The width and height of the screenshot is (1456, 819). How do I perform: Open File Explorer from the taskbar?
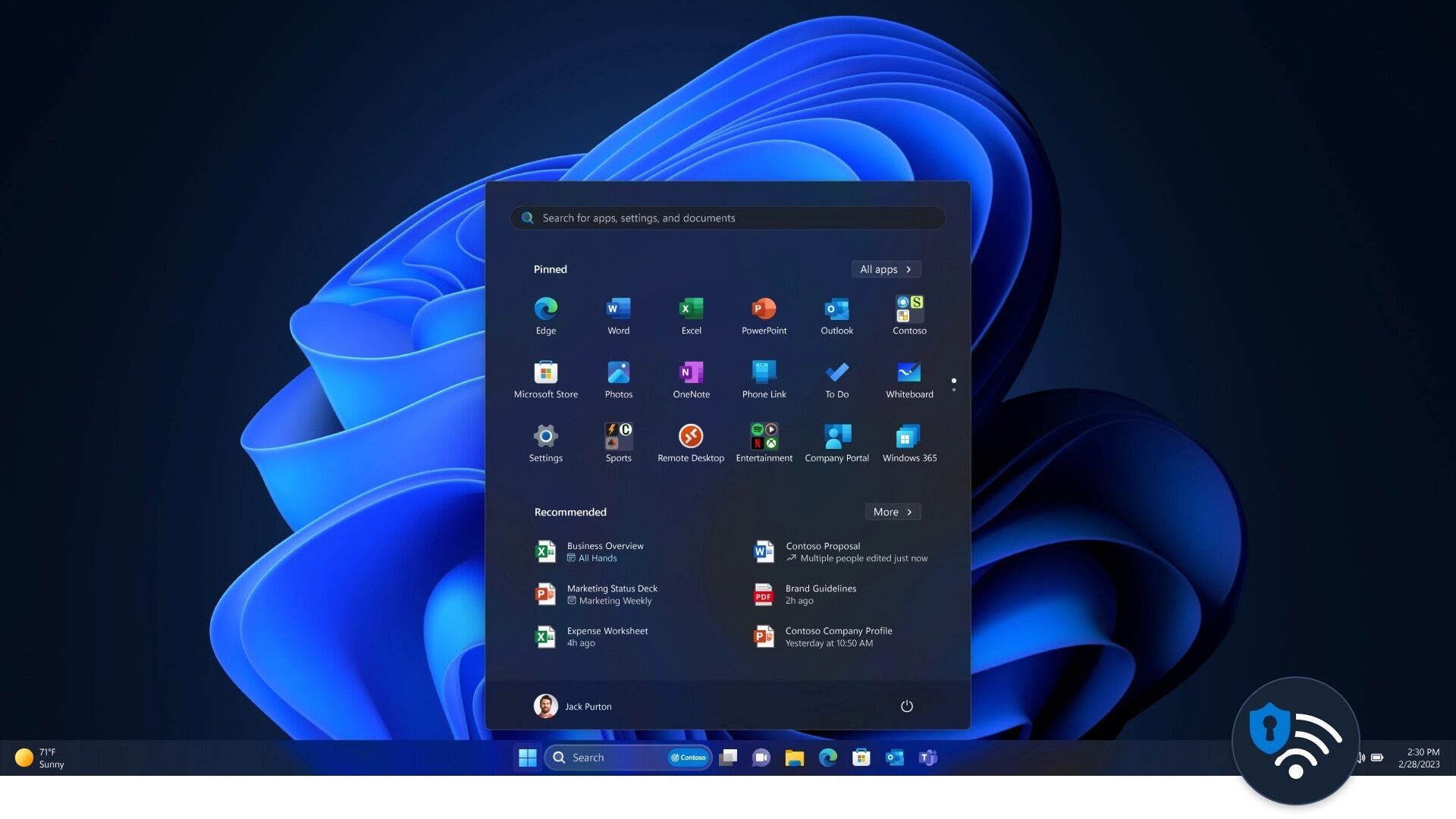pyautogui.click(x=794, y=758)
